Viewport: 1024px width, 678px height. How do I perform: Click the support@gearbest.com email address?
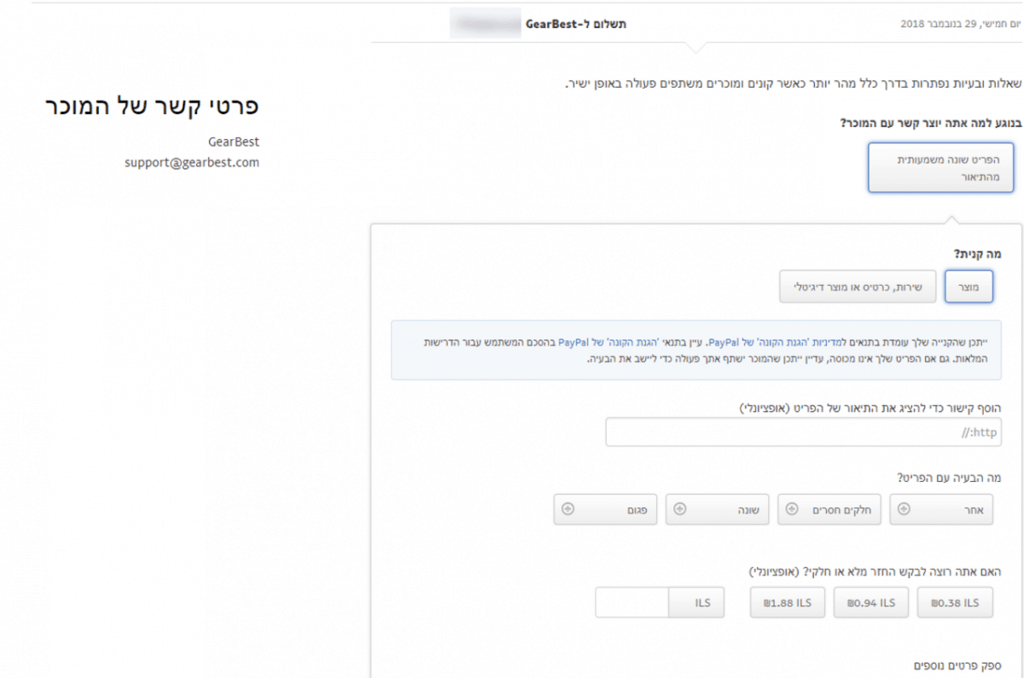[x=192, y=161]
